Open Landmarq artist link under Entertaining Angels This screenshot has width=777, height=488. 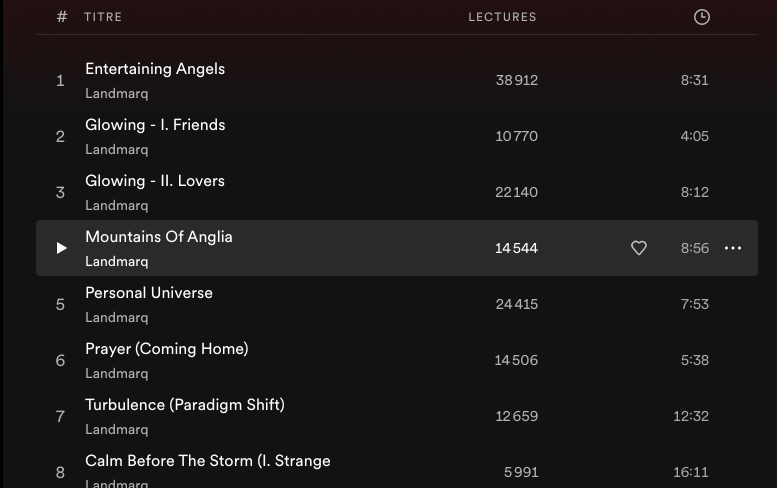pyautogui.click(x=117, y=94)
